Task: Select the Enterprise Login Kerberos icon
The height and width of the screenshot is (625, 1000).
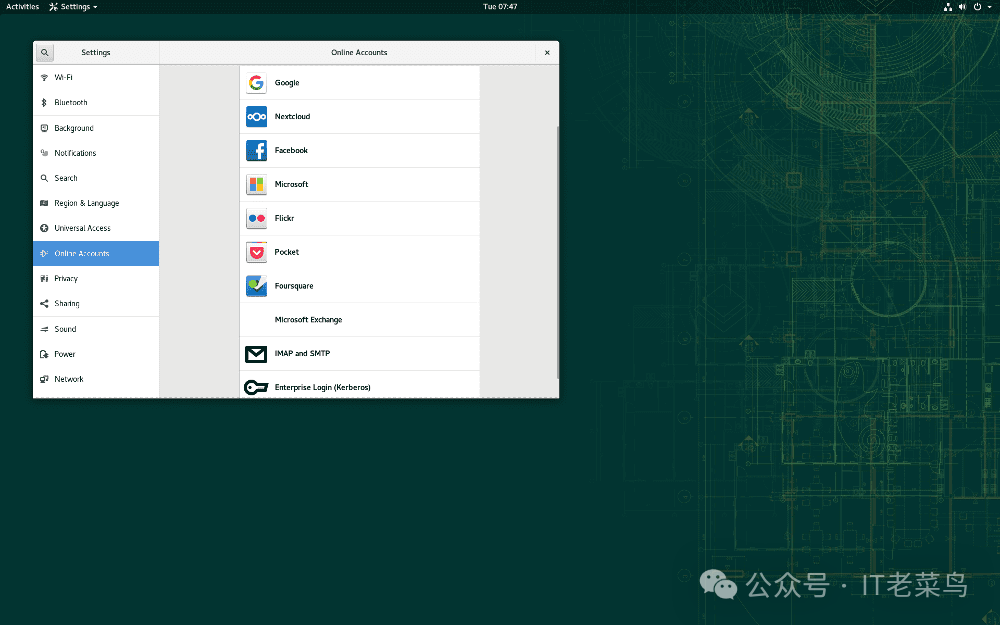Action: (256, 387)
